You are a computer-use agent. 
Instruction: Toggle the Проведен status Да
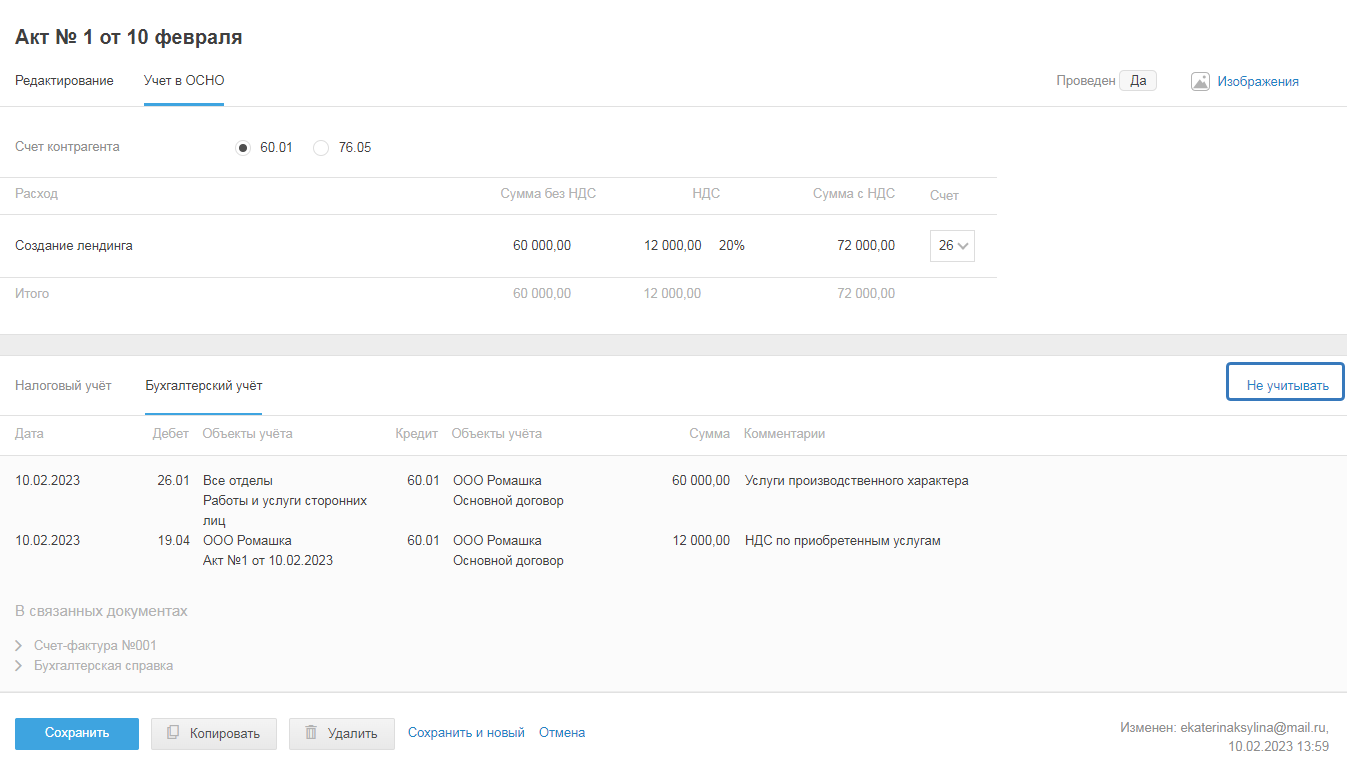pyautogui.click(x=1137, y=81)
